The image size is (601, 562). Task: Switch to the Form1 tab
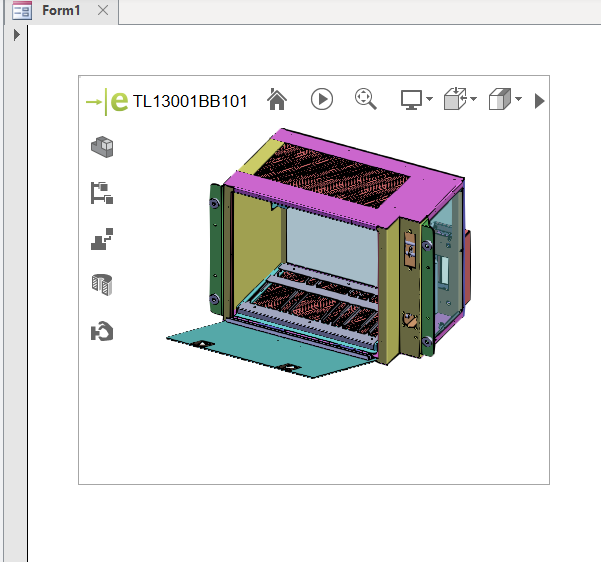(60, 10)
